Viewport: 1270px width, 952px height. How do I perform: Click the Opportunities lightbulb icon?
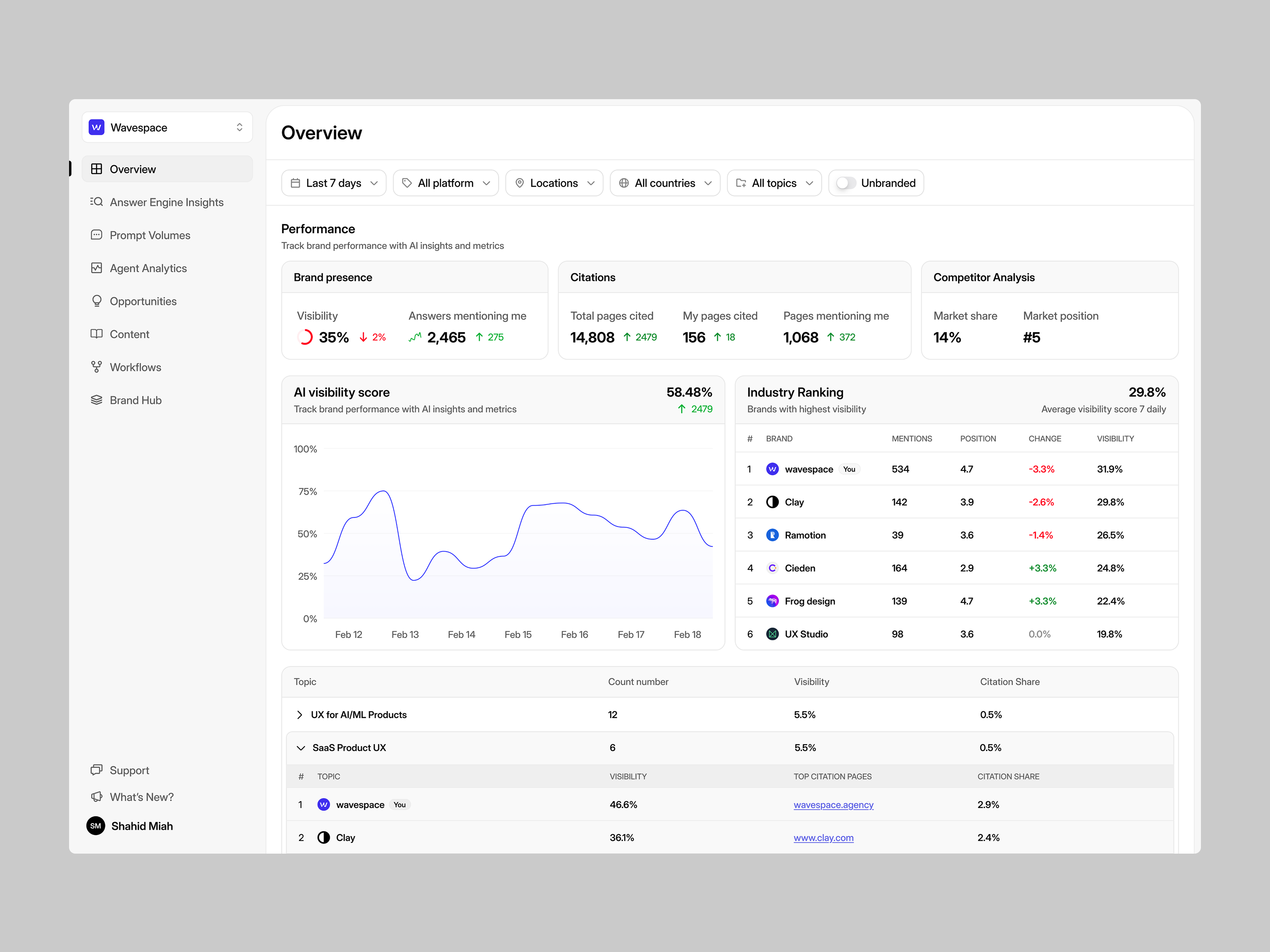pyautogui.click(x=96, y=301)
